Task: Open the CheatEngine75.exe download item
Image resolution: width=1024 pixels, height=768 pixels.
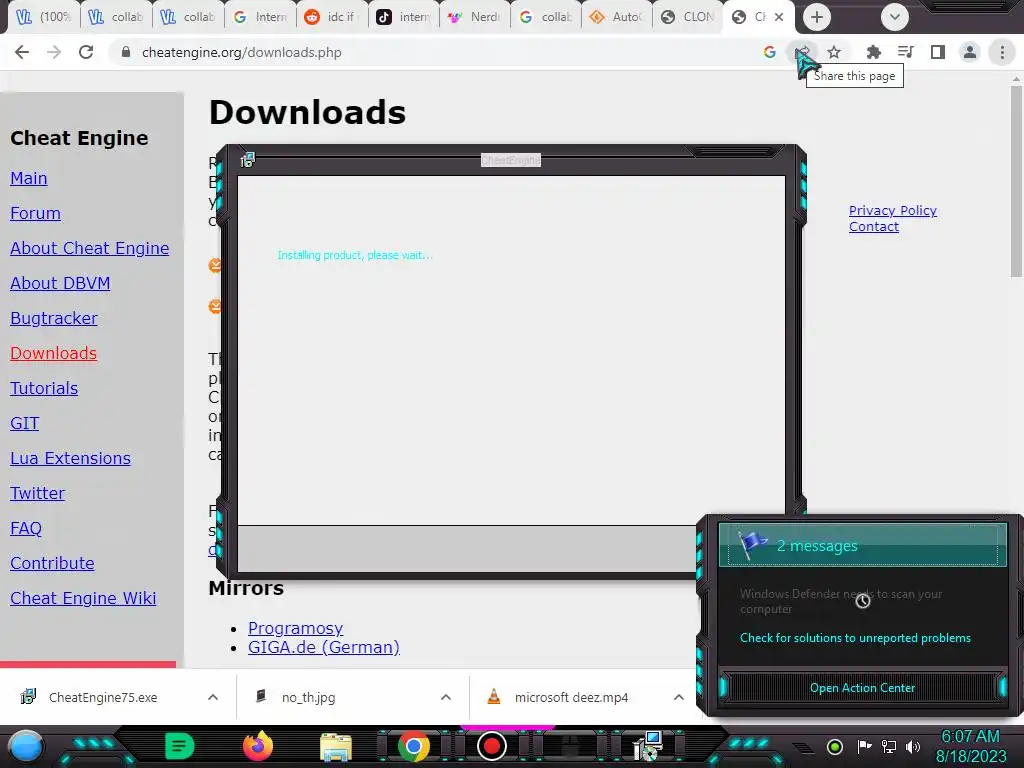Action: 103,697
